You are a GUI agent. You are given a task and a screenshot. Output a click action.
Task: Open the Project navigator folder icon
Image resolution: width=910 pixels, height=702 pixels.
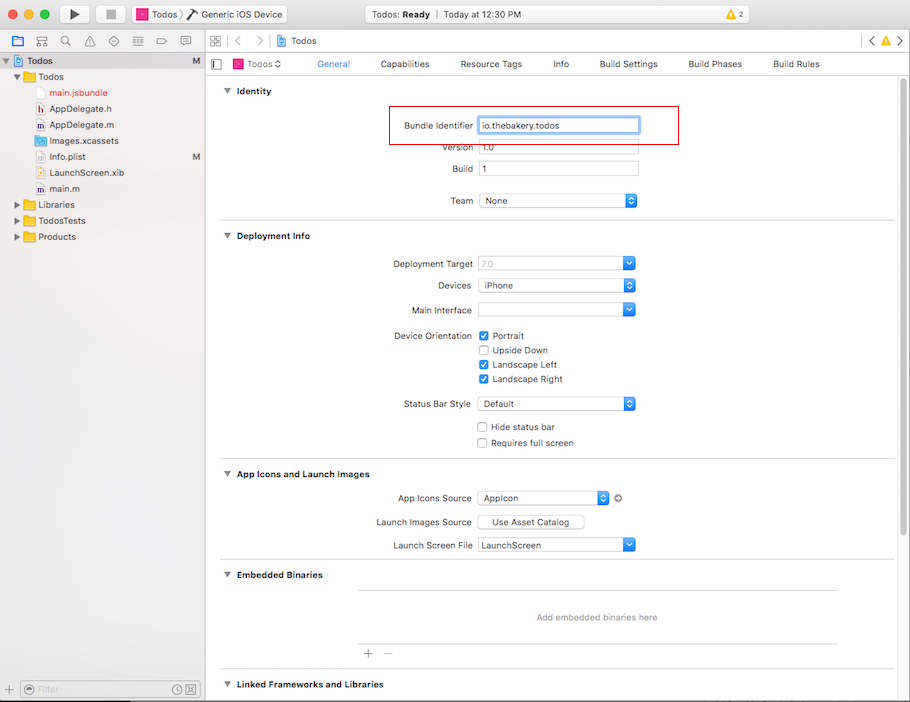click(18, 41)
